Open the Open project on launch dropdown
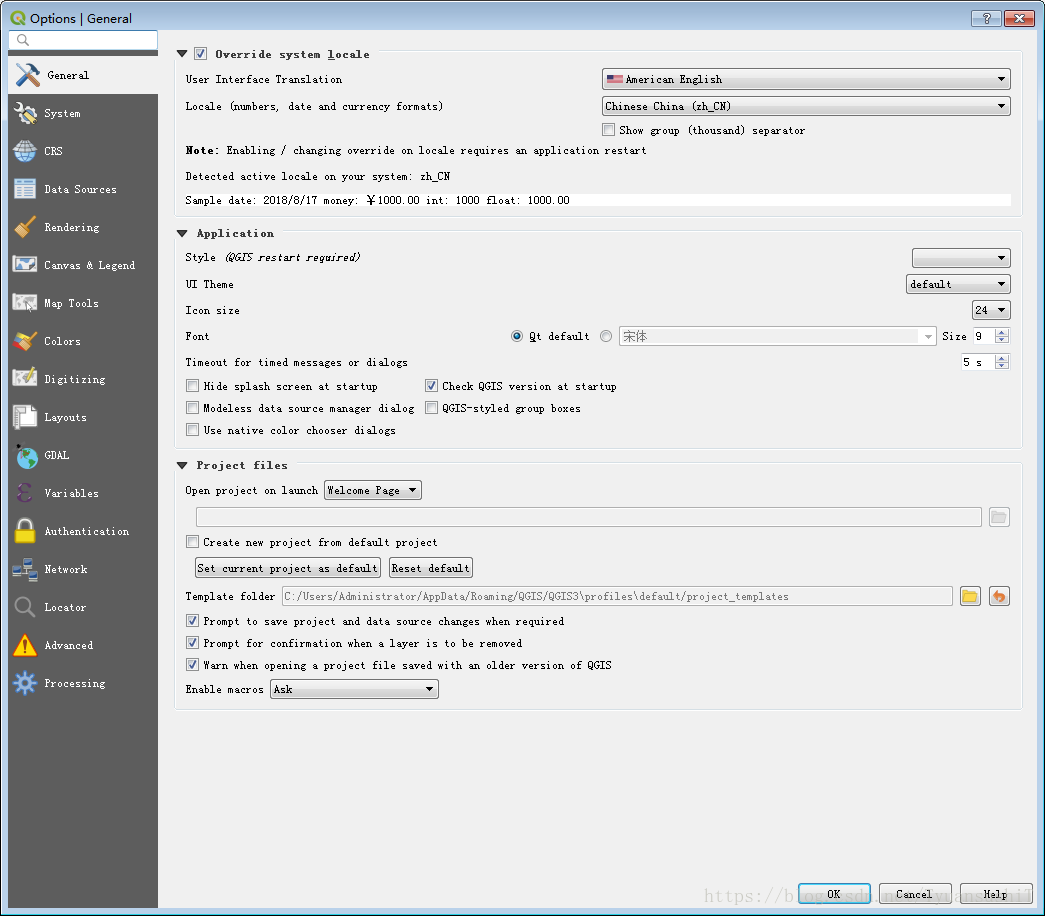The width and height of the screenshot is (1045, 916). pyautogui.click(x=373, y=490)
